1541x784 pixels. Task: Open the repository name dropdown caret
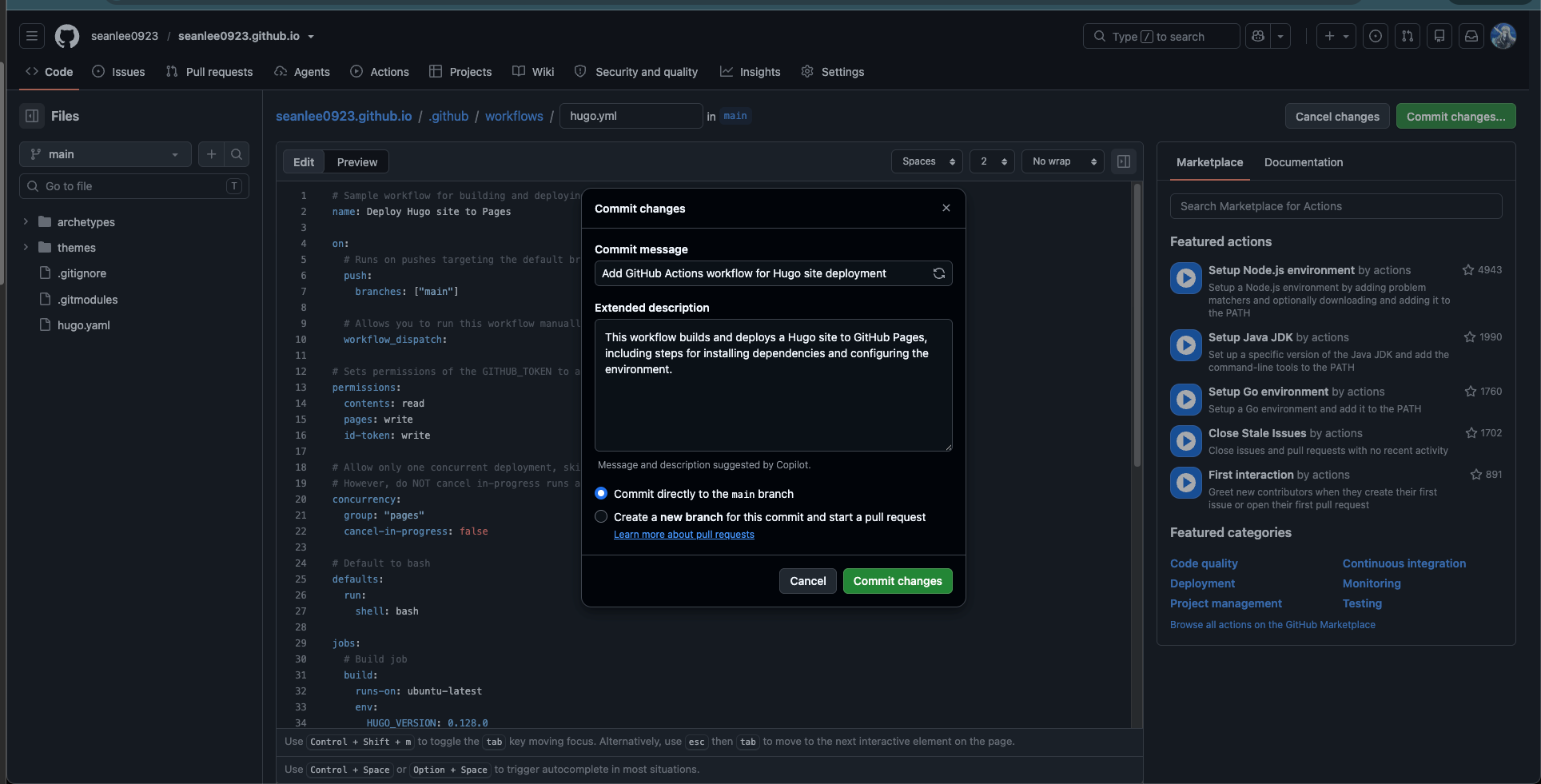(x=311, y=37)
